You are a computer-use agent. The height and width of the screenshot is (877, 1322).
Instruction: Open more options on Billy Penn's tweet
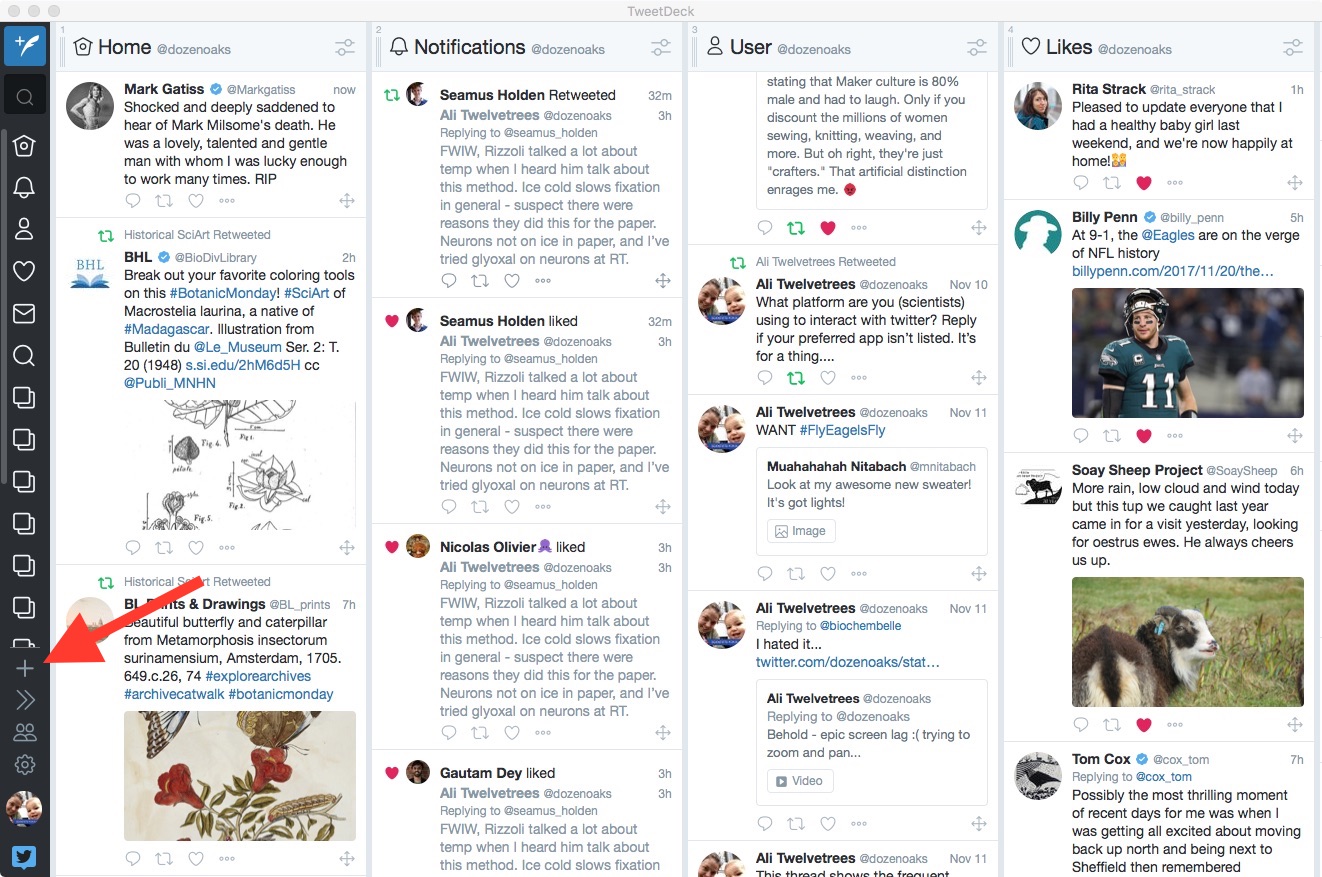(1175, 435)
